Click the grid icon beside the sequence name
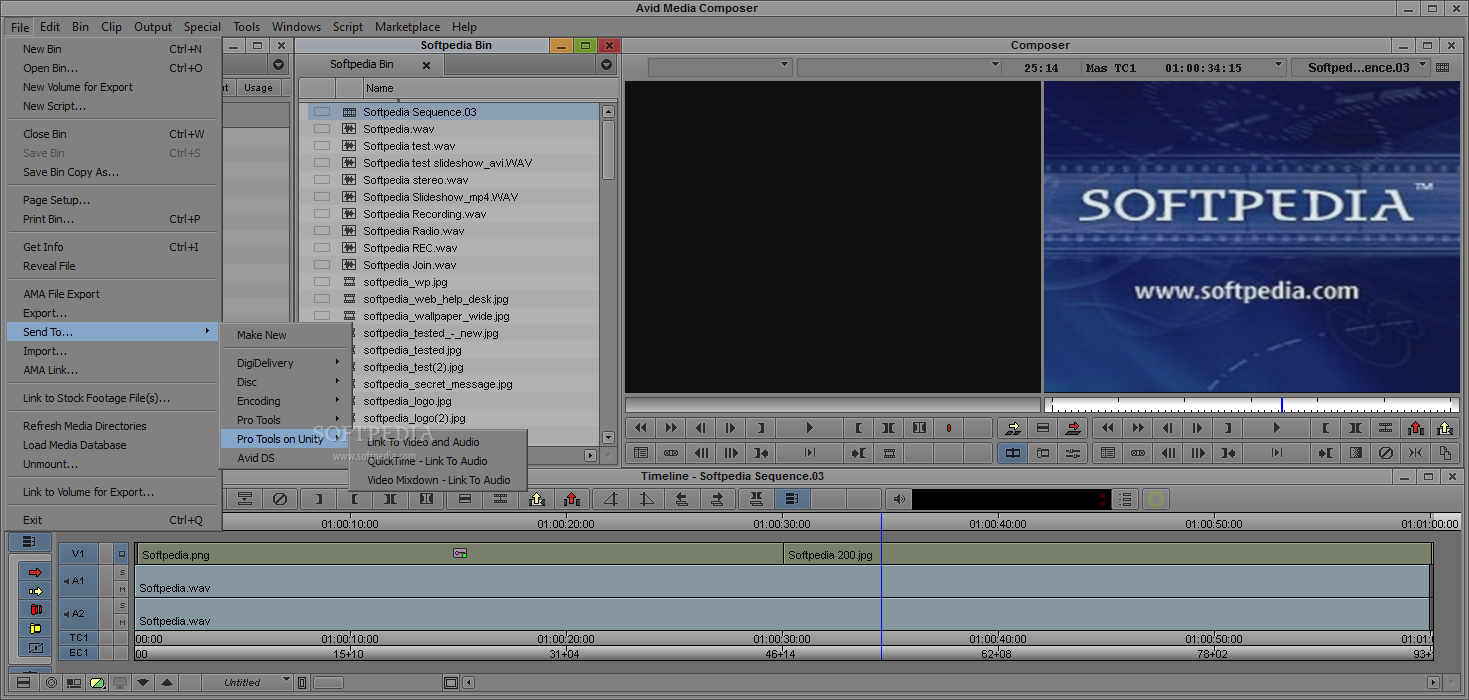Image resolution: width=1469 pixels, height=700 pixels. click(x=1442, y=67)
